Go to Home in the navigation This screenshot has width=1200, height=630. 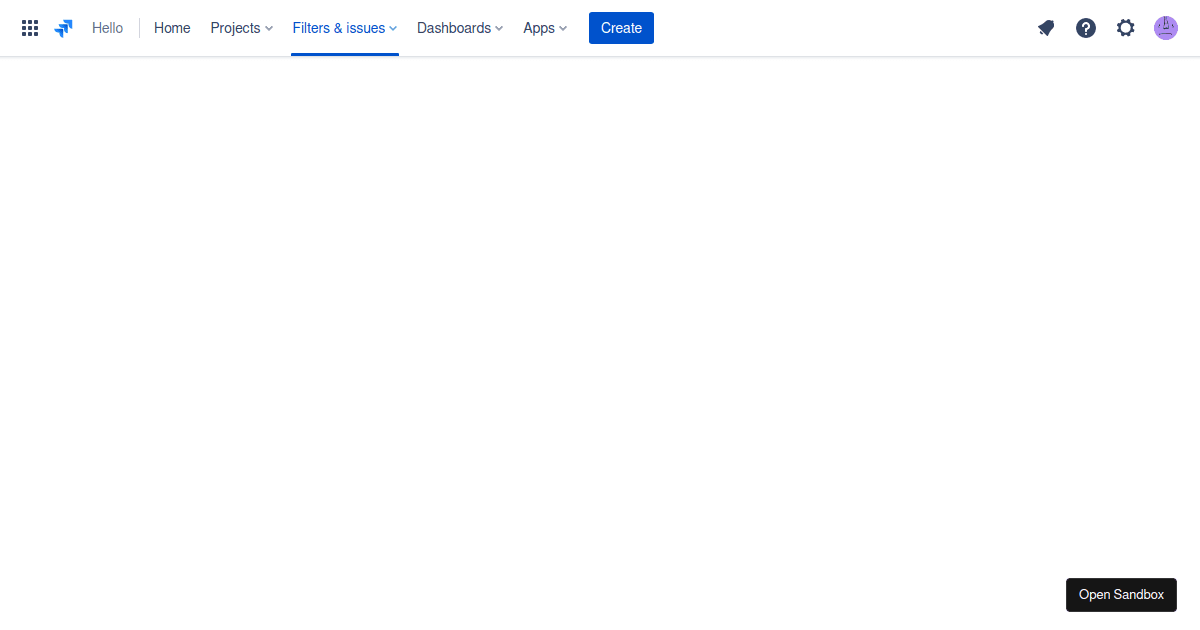171,28
